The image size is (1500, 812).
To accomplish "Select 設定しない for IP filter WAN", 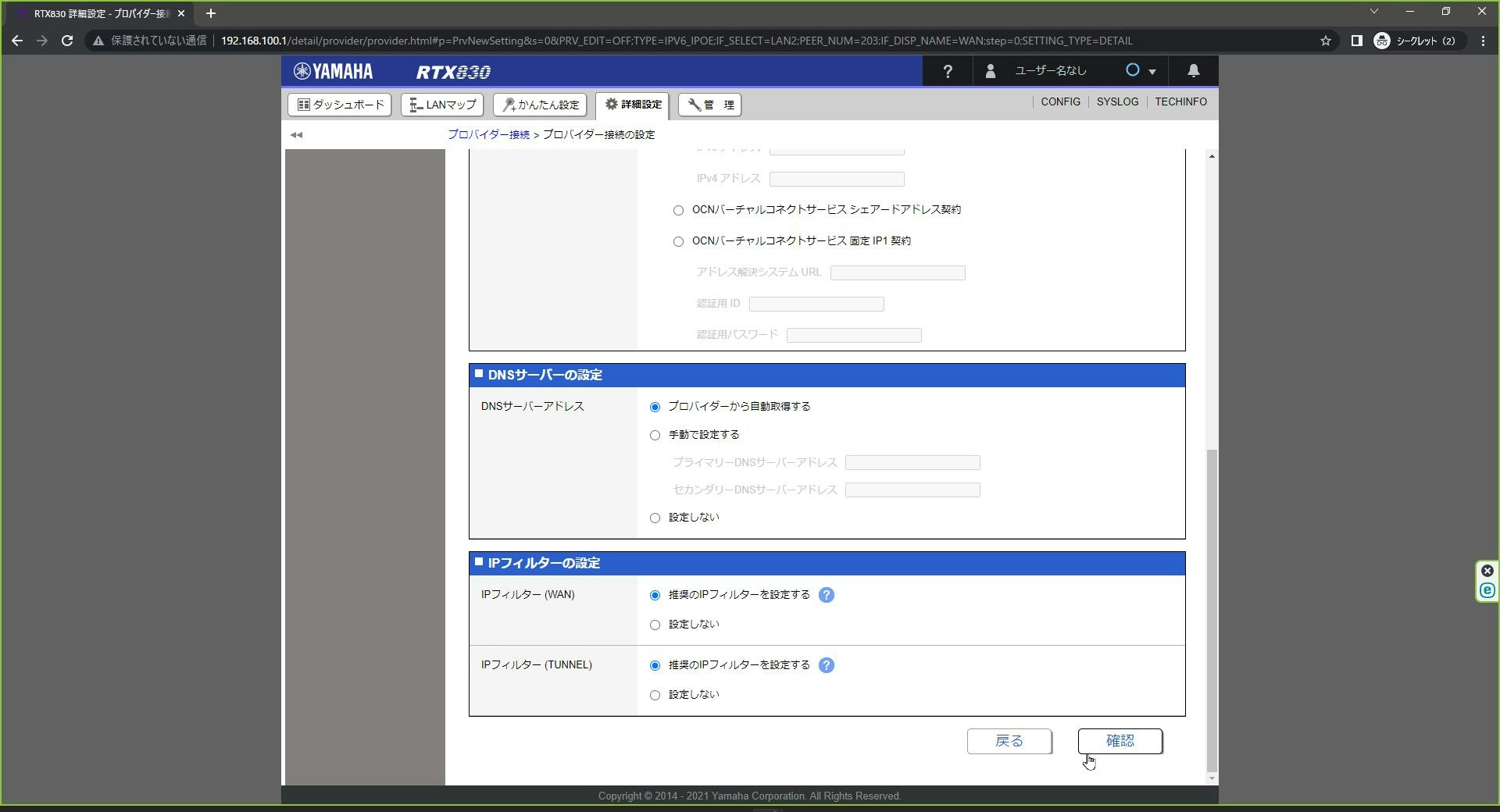I will tap(655, 625).
